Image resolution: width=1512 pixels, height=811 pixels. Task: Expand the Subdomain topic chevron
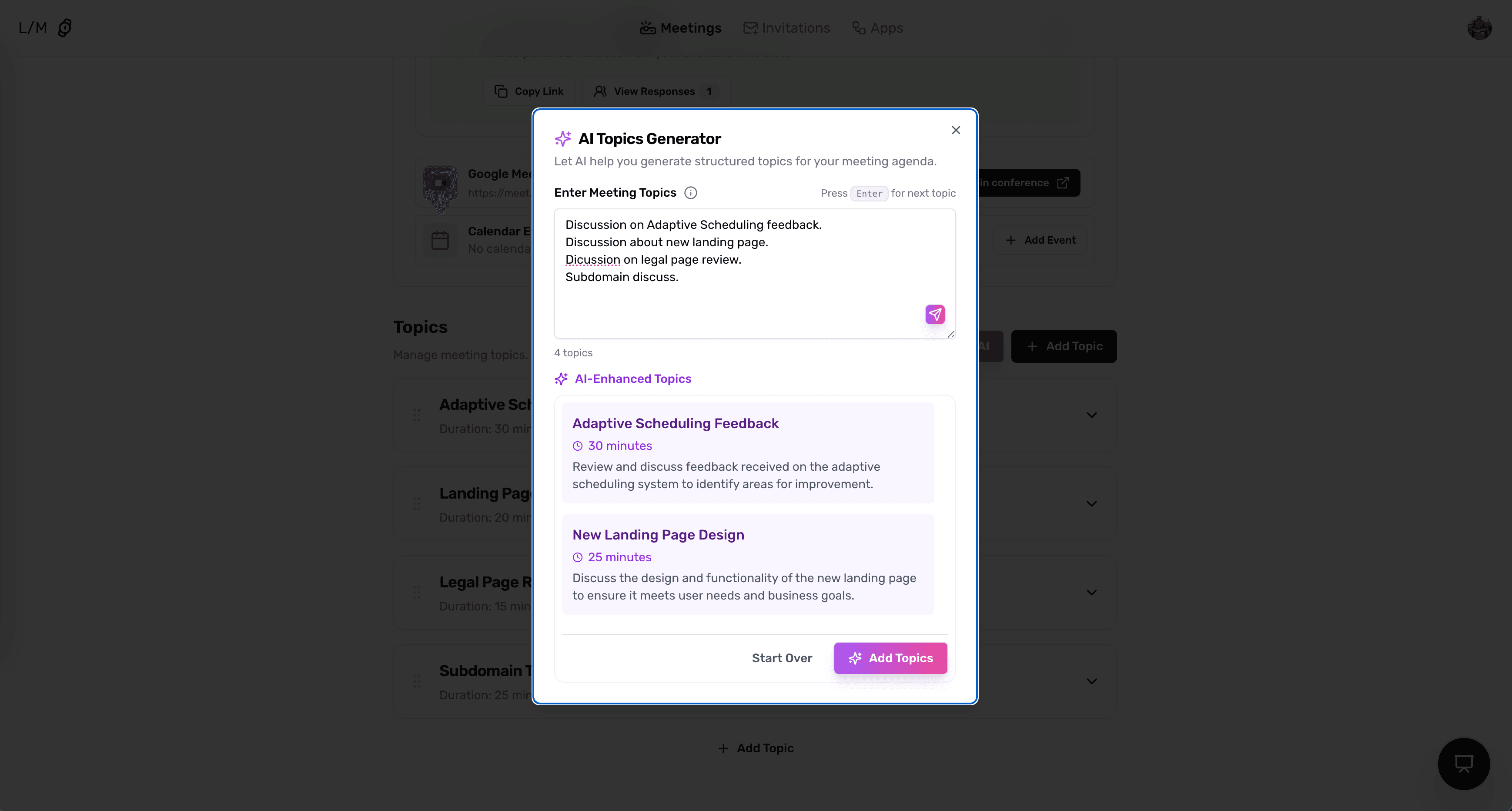(x=1092, y=681)
